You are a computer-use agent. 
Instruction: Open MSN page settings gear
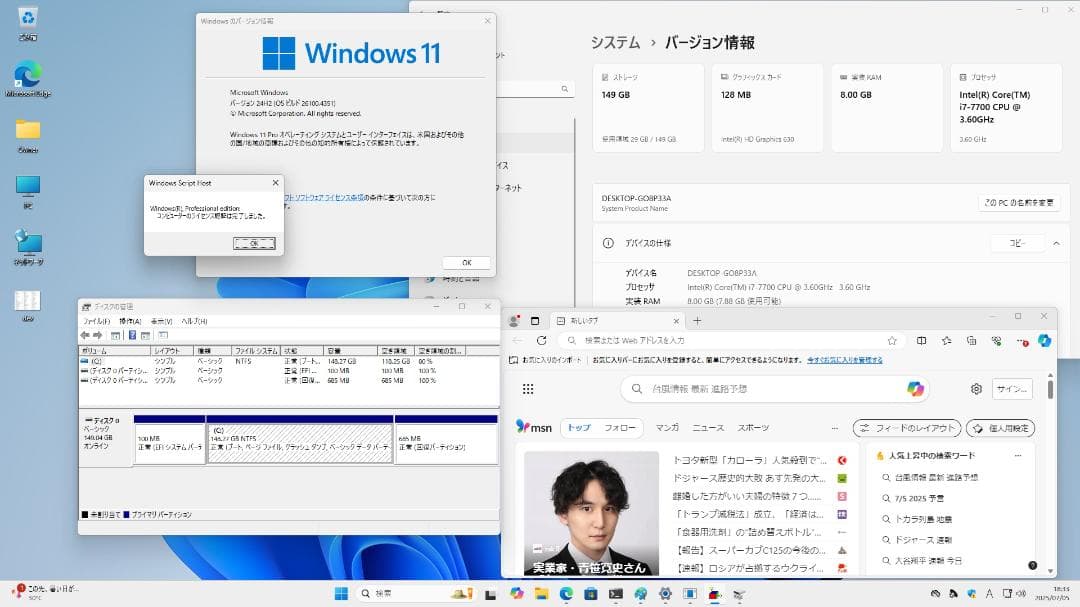976,389
